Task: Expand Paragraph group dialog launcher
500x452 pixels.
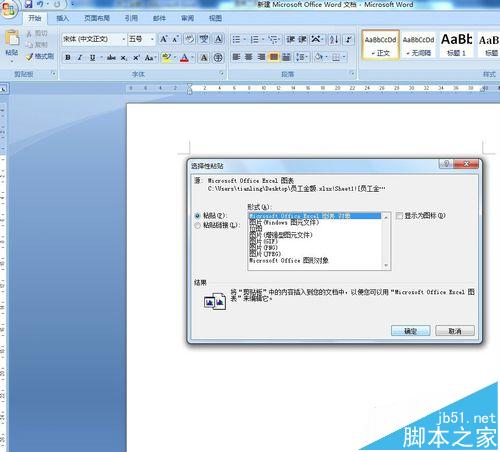Action: tap(352, 73)
